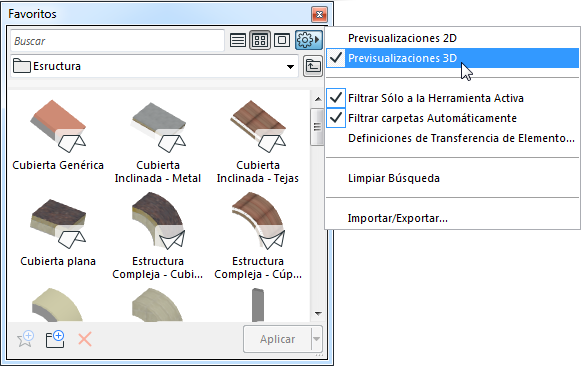Open the gear settings menu button

tap(309, 40)
